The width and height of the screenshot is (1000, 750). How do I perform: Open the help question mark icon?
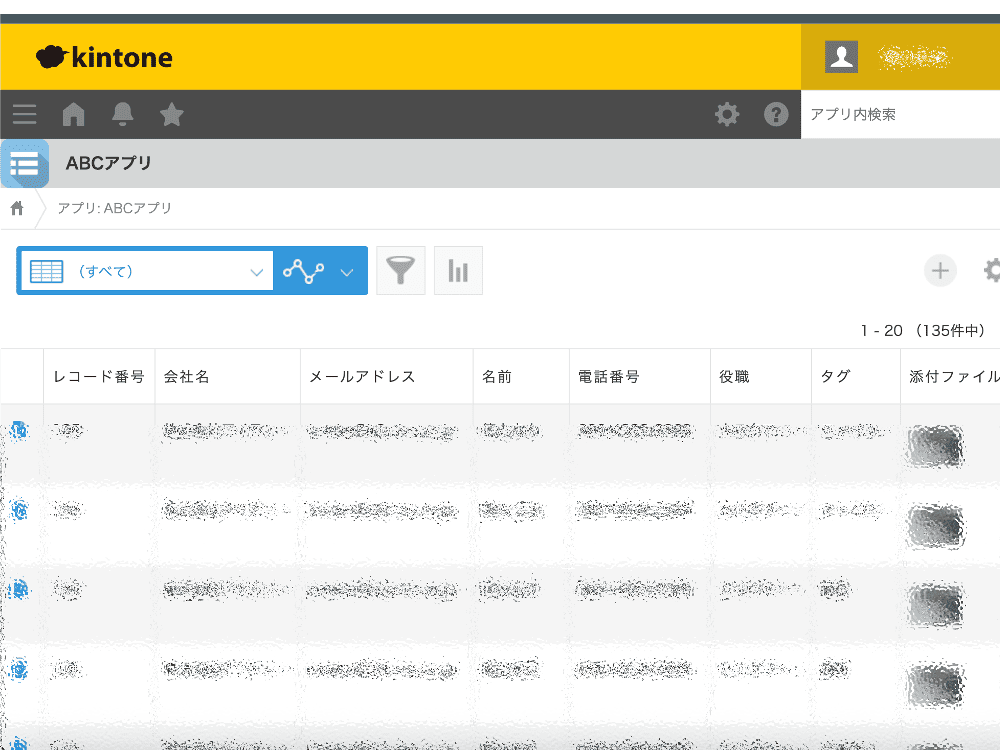pos(776,114)
